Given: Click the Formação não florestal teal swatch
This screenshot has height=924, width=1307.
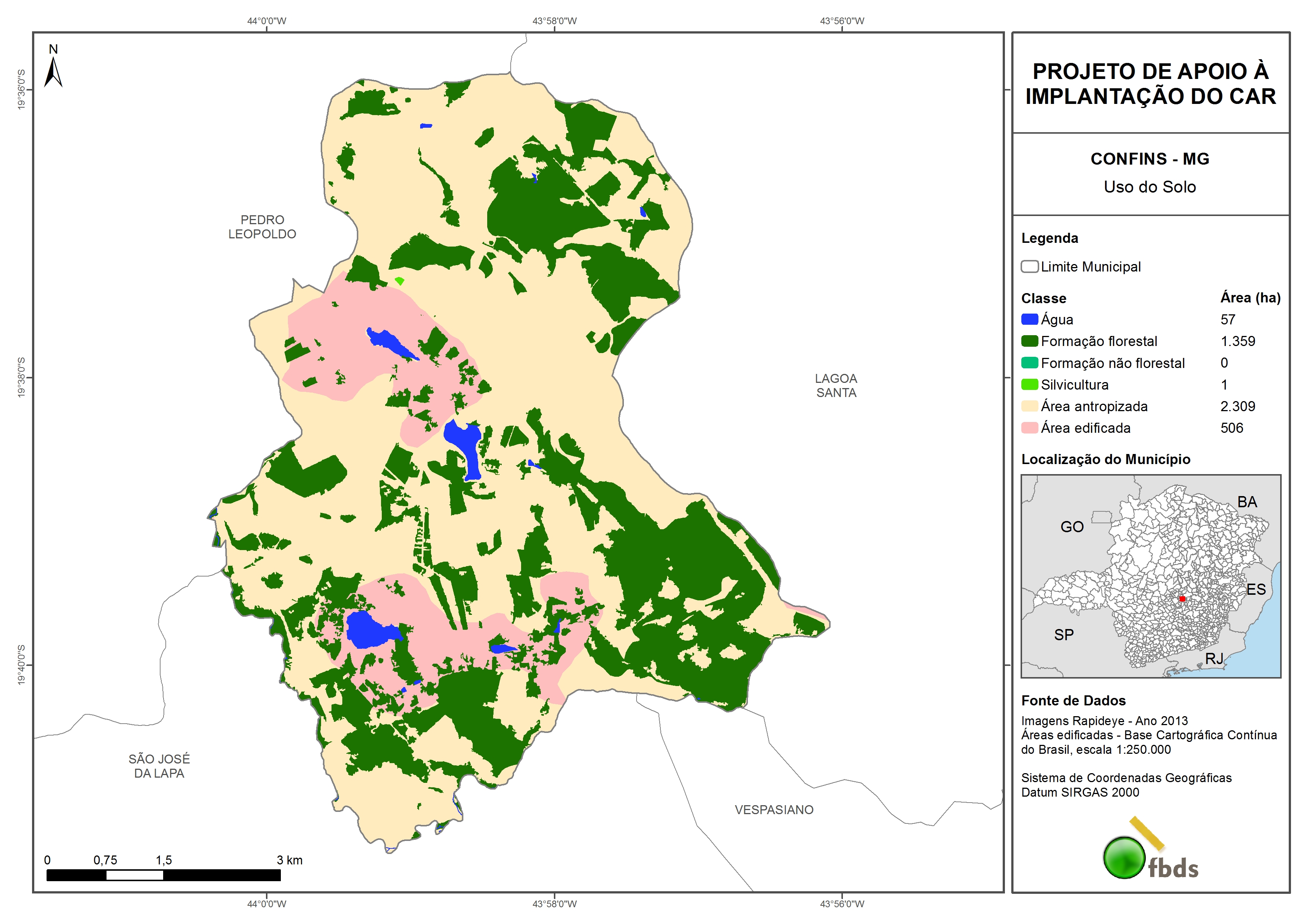Looking at the screenshot, I should click(1029, 363).
